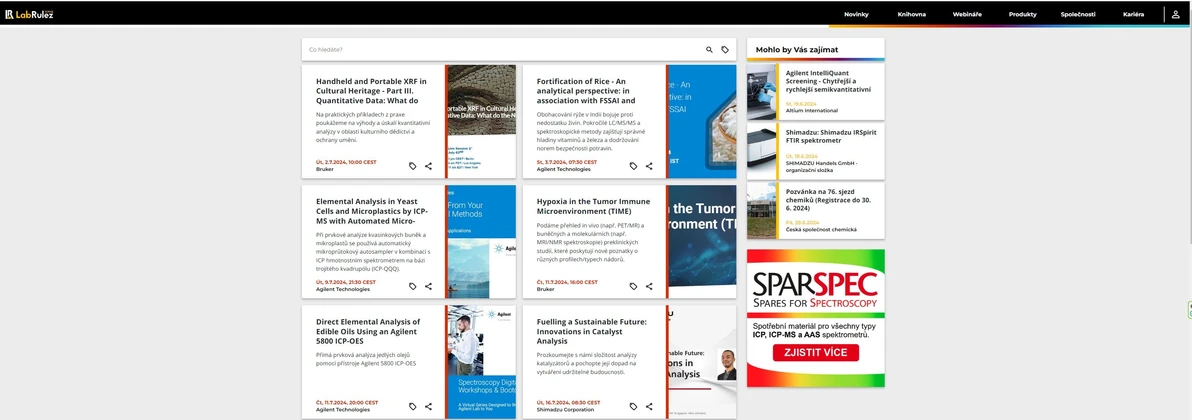
Task: Share the Hypoxia in the Tumor webinar
Action: [649, 286]
